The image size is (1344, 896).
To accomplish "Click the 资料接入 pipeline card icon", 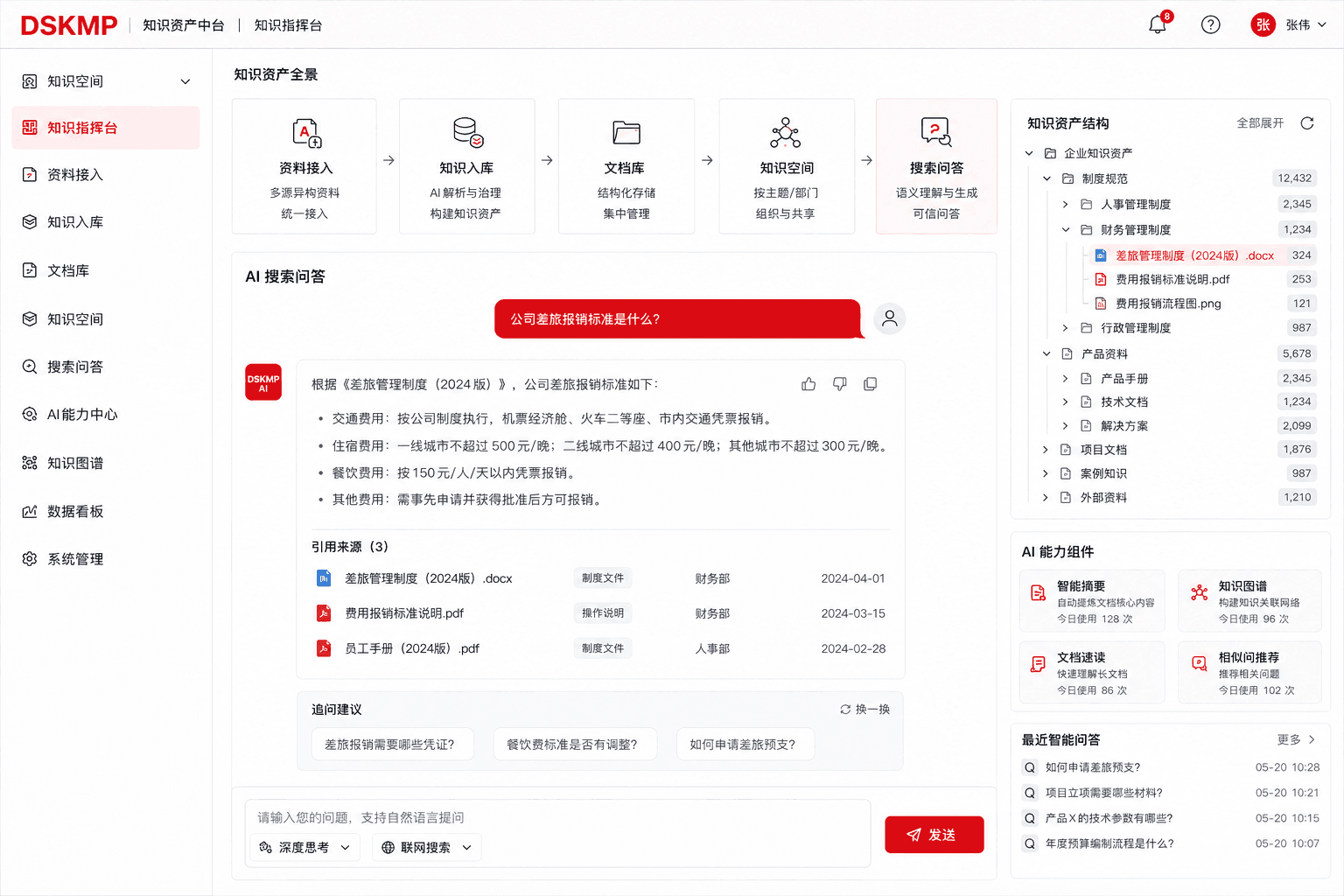I will 306,133.
